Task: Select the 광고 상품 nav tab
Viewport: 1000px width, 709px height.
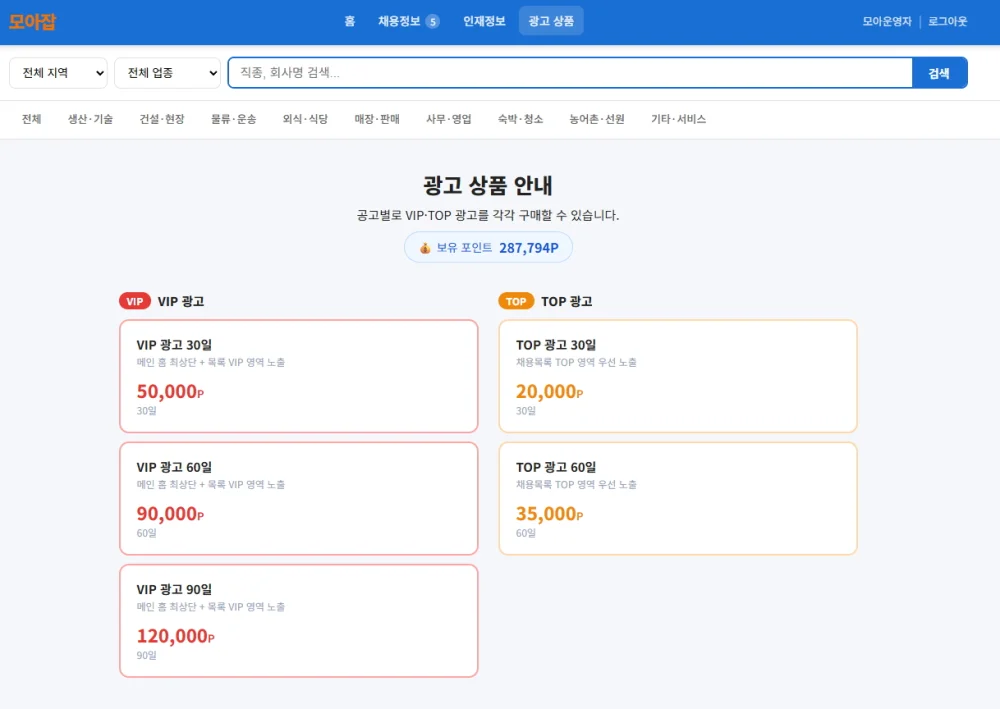Action: click(x=551, y=21)
